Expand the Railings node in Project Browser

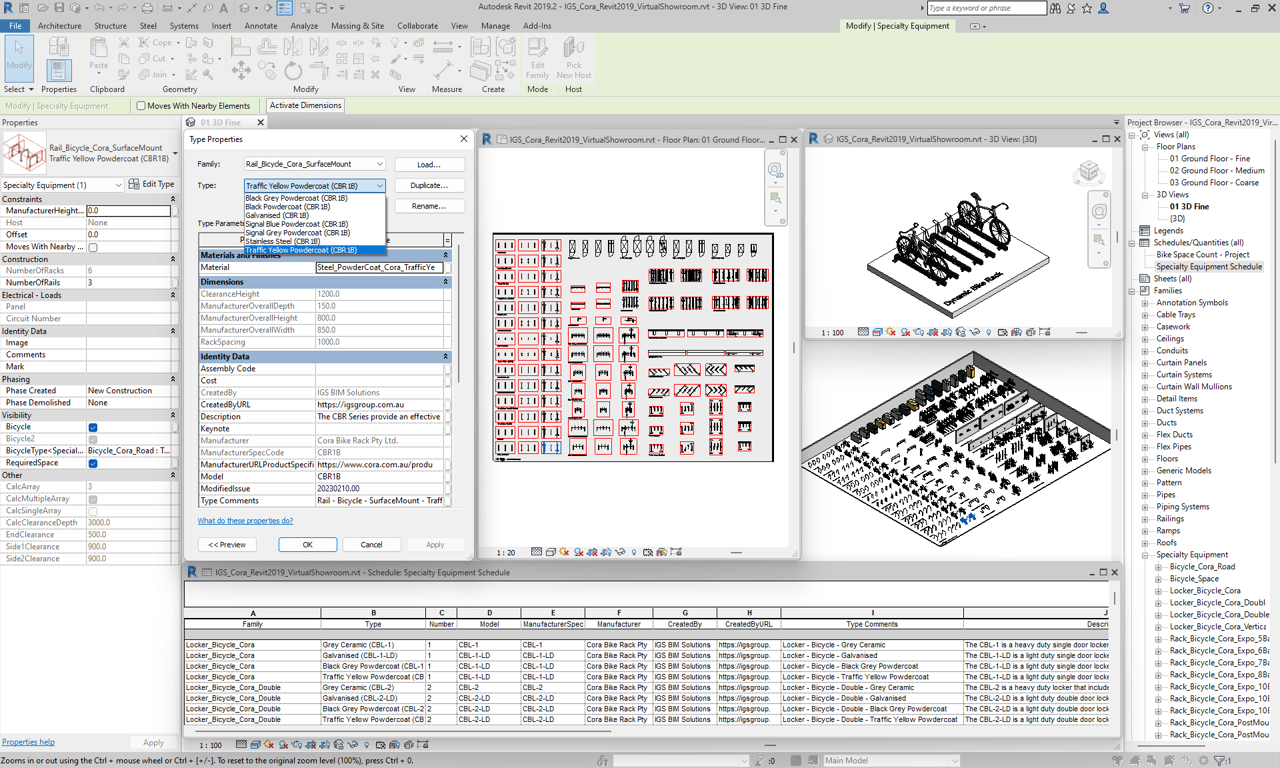tap(1145, 519)
